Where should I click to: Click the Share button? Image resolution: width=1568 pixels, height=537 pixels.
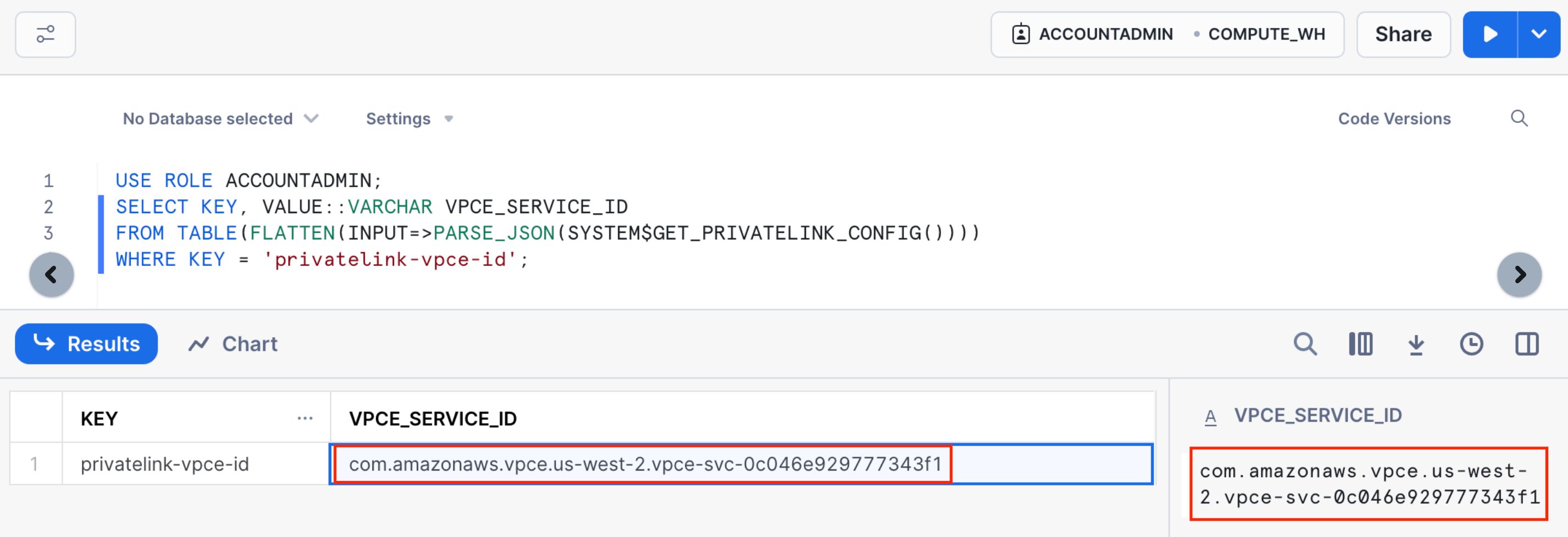1403,35
